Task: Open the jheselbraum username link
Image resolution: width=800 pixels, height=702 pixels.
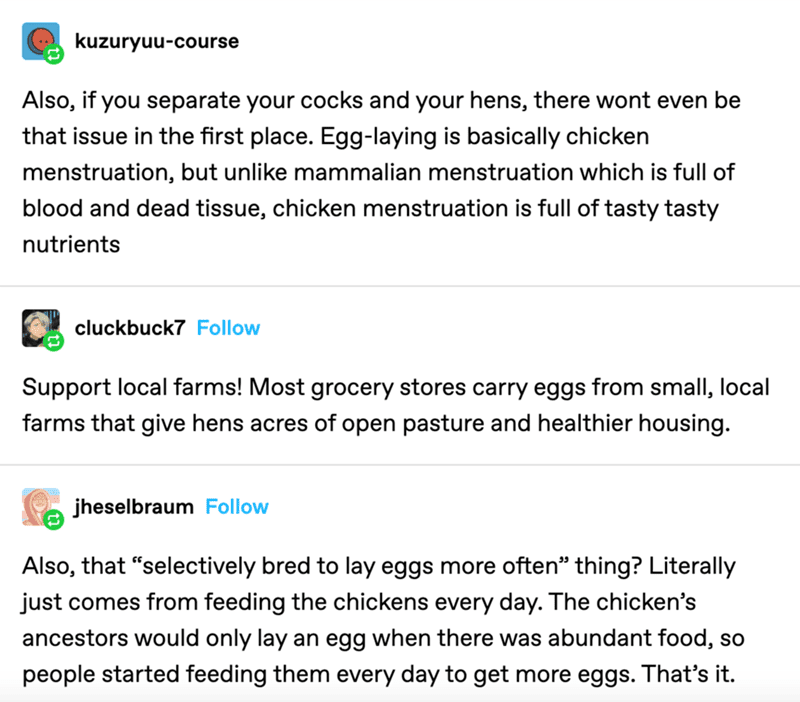Action: click(x=134, y=507)
